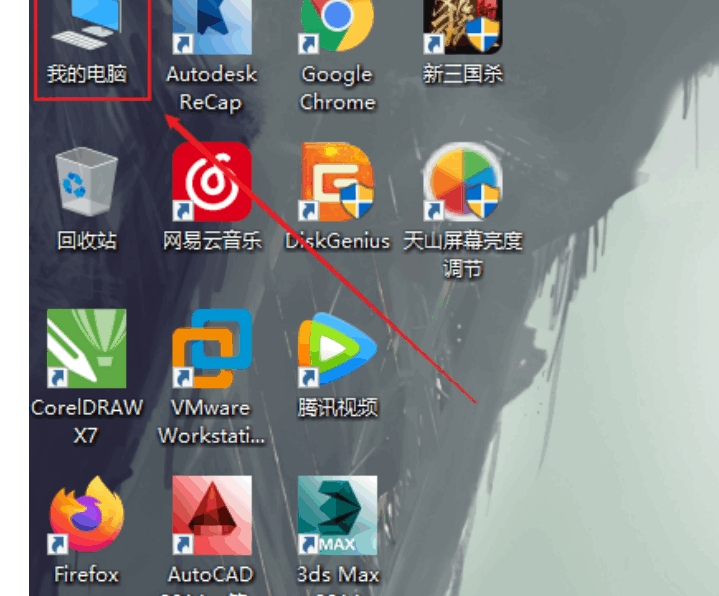Launch the CorelDRAW X7 shortcut
719x596 pixels.
[x=87, y=348]
